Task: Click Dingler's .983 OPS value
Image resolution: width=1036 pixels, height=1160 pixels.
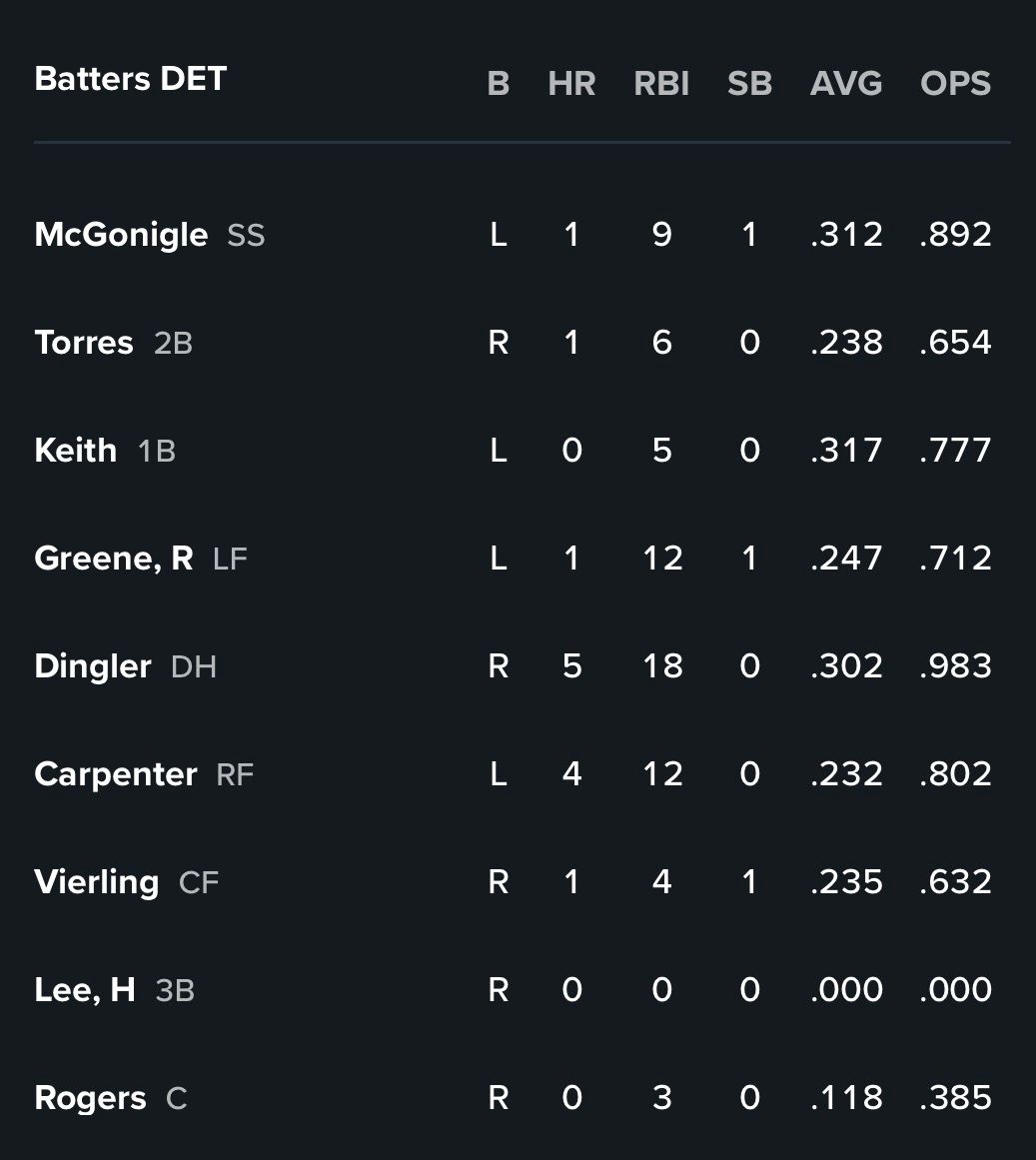Action: point(955,666)
